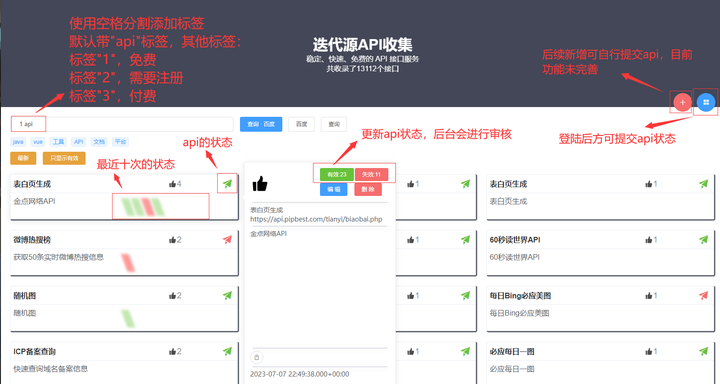Click the white 查询 button
Image resolution: width=720 pixels, height=384 pixels.
pos(334,124)
